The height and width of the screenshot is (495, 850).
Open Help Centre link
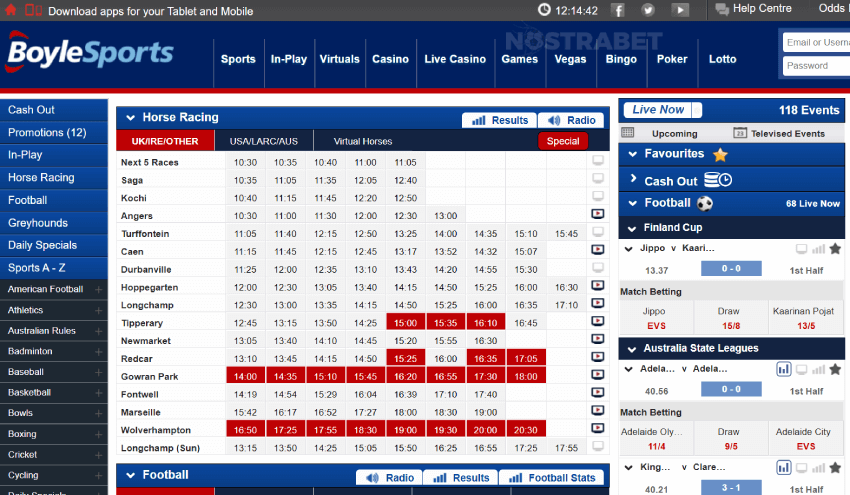(x=754, y=9)
